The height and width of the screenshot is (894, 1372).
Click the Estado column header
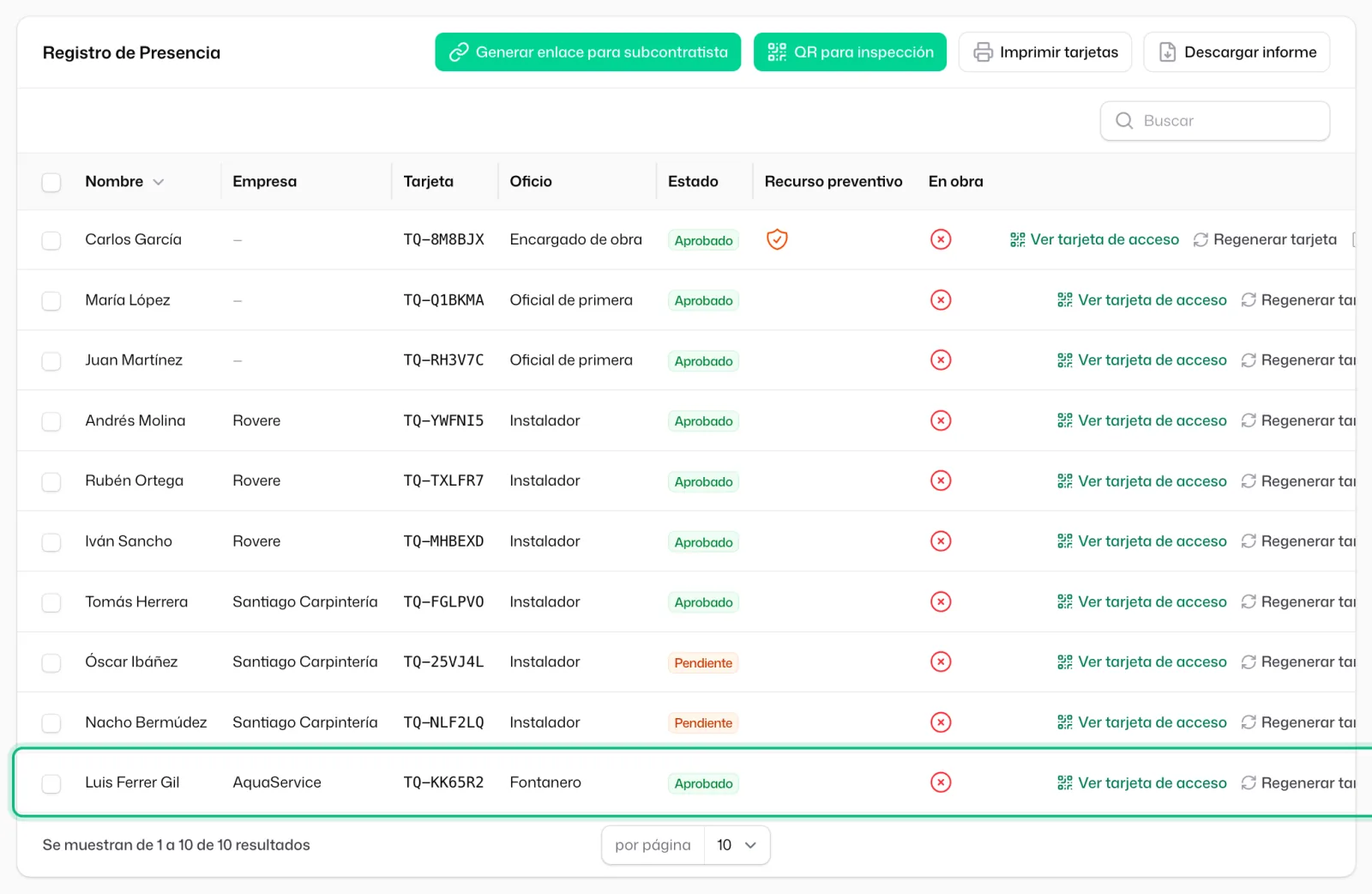693,181
